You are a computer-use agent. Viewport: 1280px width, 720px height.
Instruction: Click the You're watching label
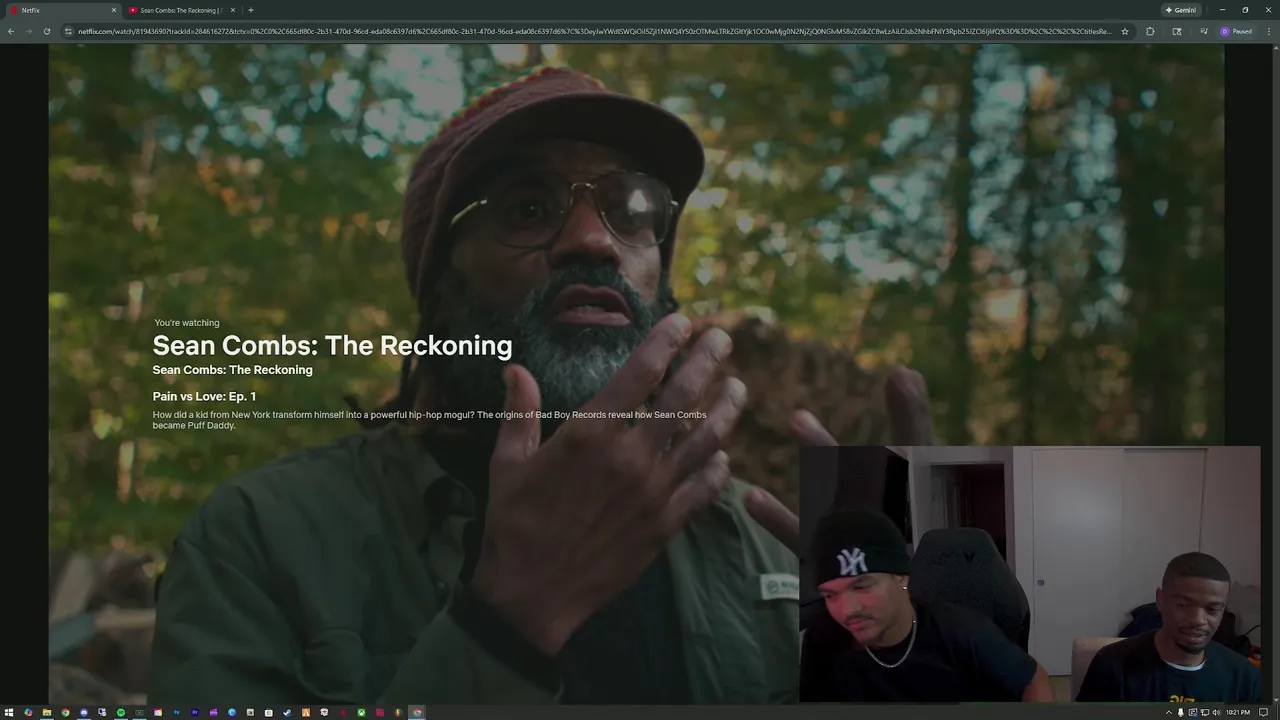pos(187,323)
